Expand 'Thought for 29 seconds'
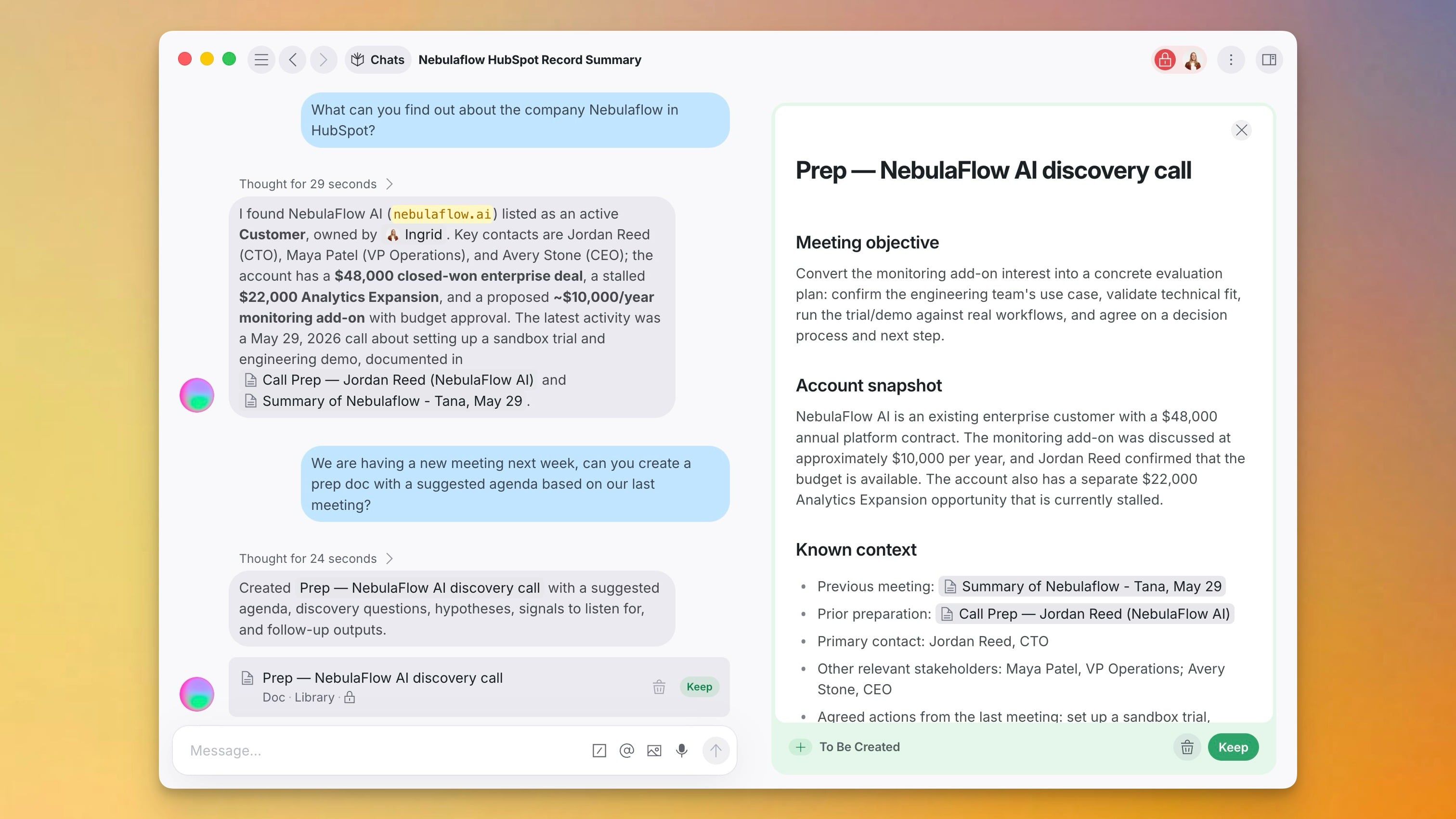Viewport: 1456px width, 819px height. pos(315,184)
